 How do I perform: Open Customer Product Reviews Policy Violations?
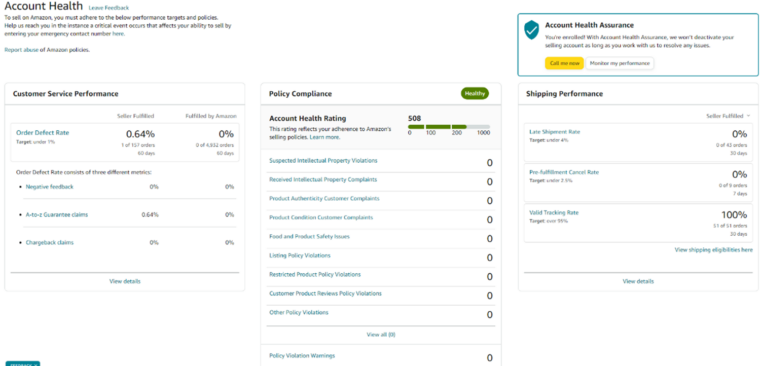point(325,293)
